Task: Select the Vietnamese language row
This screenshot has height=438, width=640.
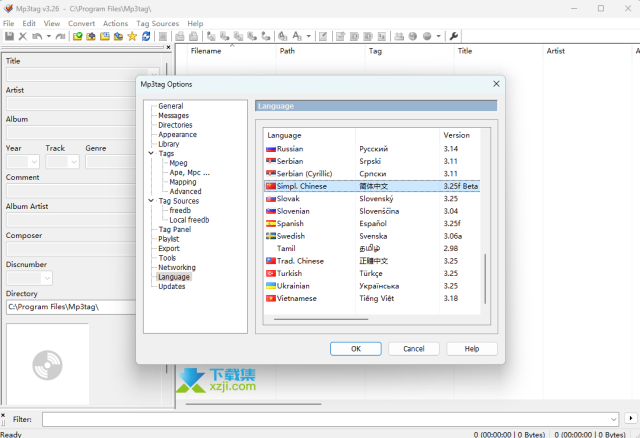Action: click(x=372, y=298)
